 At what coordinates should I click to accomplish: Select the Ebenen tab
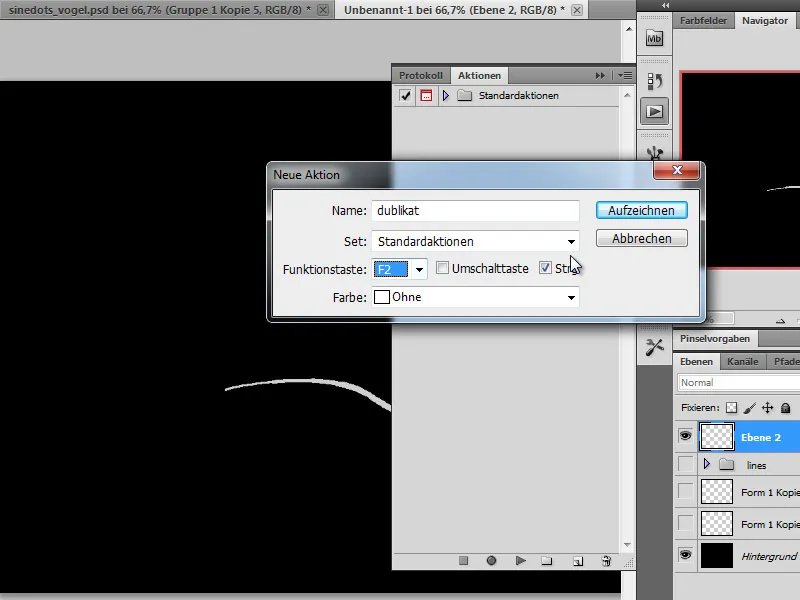click(696, 362)
